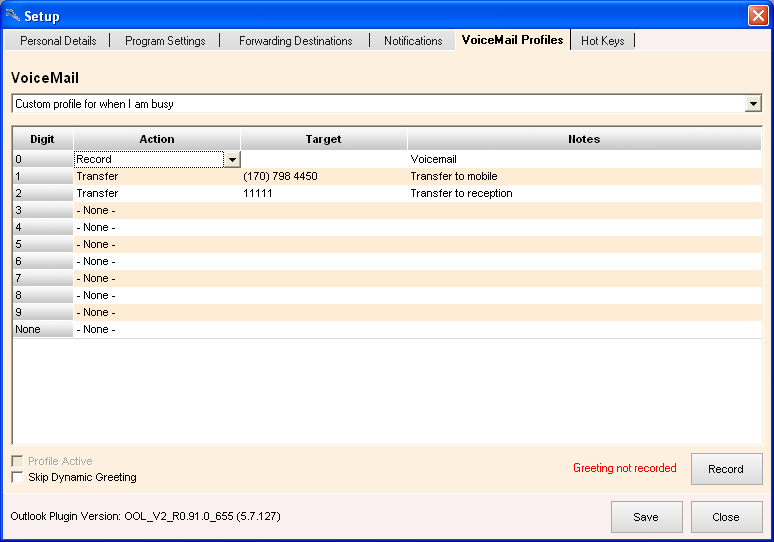
Task: Click the Target column header
Action: point(324,139)
